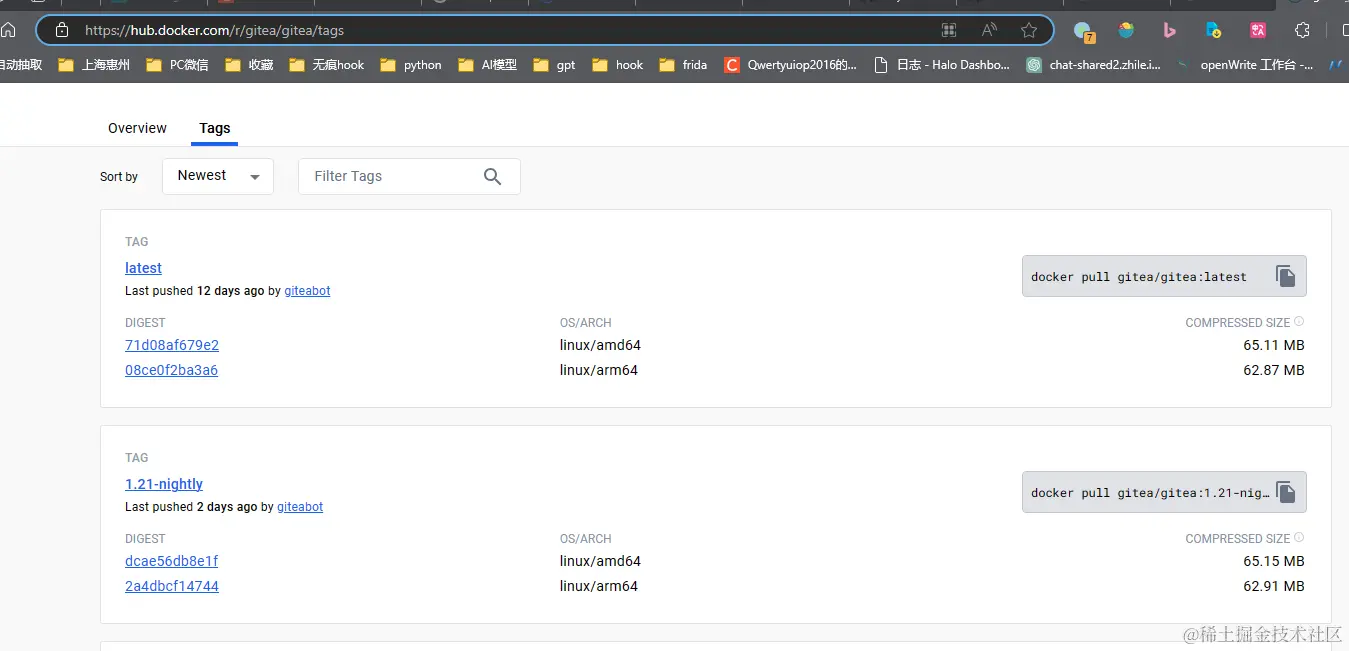The image size is (1349, 651).
Task: Open the colorful bowl extension icon
Action: (1127, 30)
